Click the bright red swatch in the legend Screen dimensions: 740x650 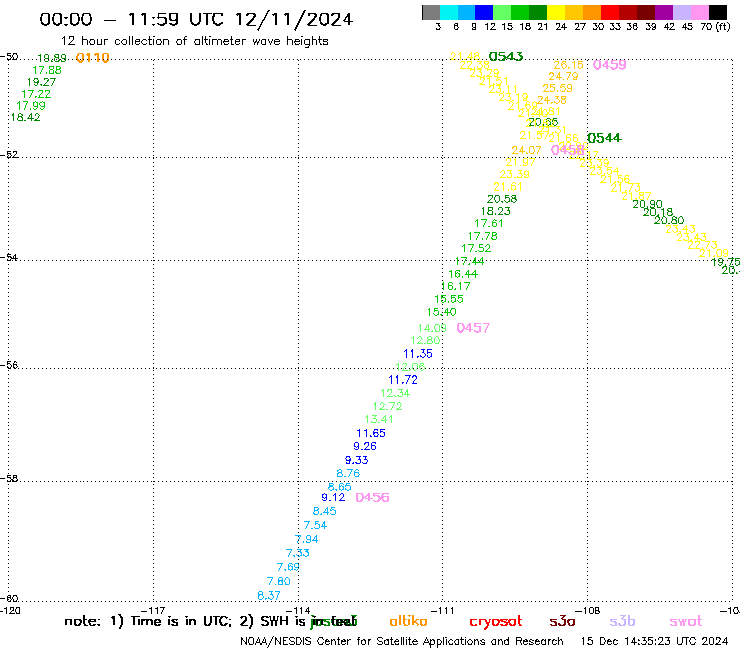pos(610,12)
